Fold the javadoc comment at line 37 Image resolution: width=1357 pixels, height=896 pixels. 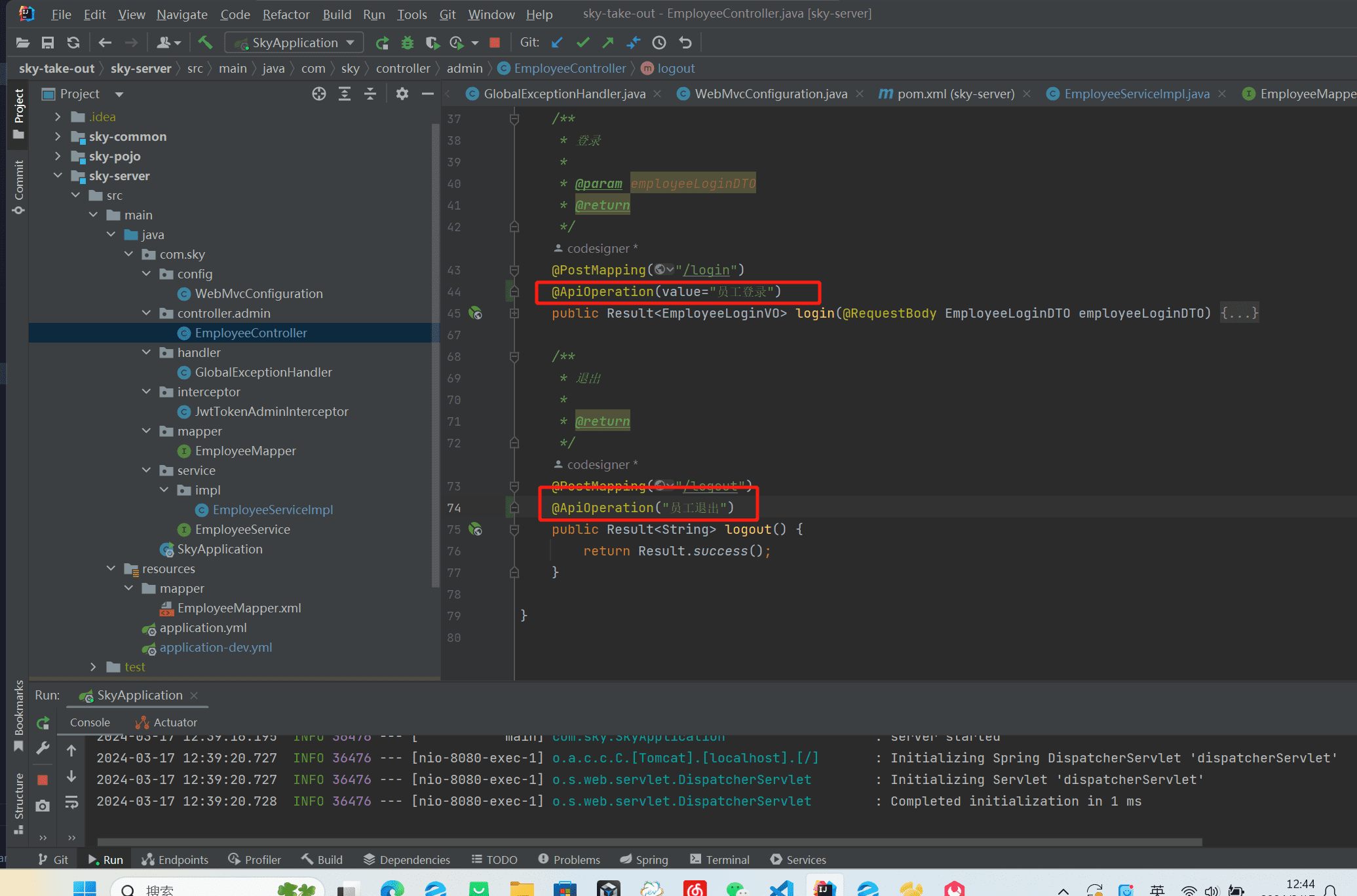click(x=514, y=119)
